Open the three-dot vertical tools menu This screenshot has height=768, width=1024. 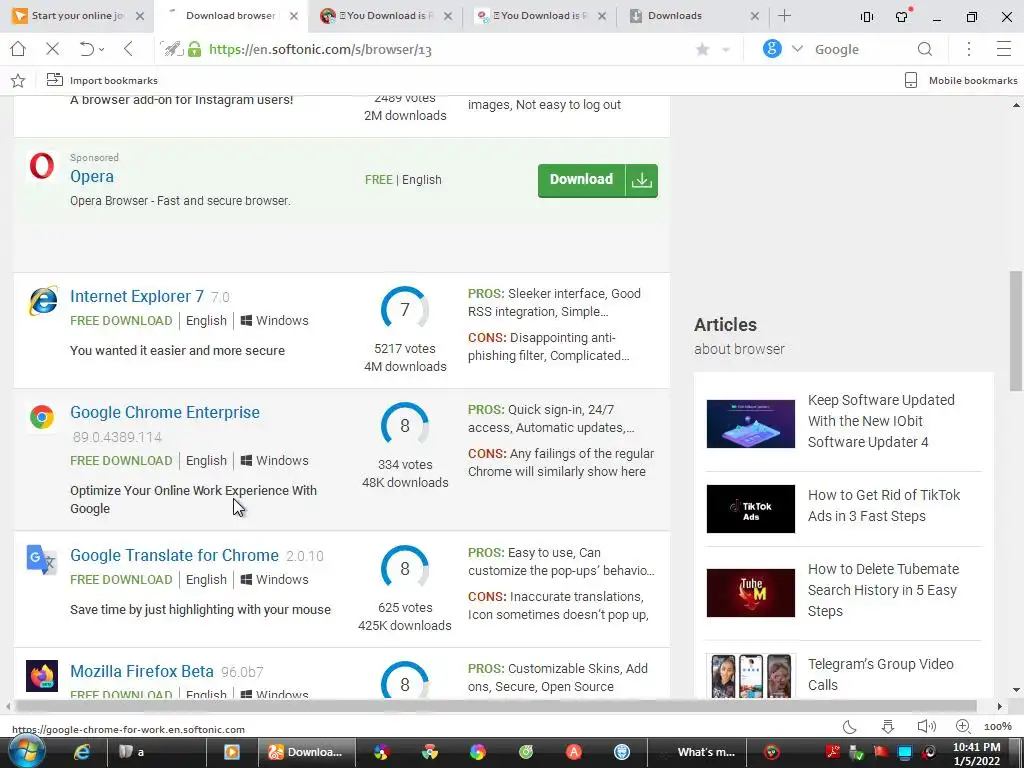coord(969,49)
